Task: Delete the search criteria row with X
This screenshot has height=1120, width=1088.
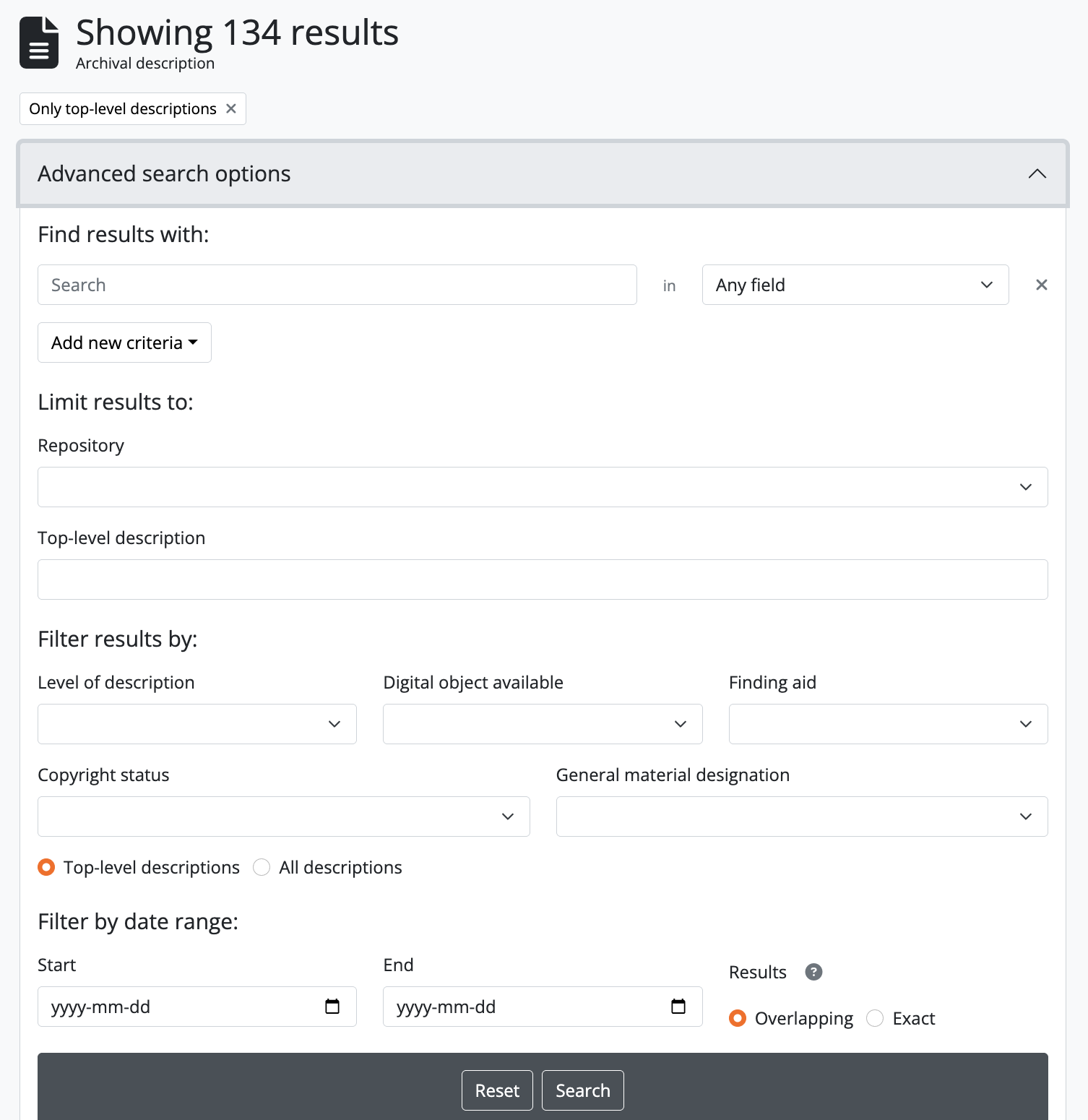Action: [1041, 285]
